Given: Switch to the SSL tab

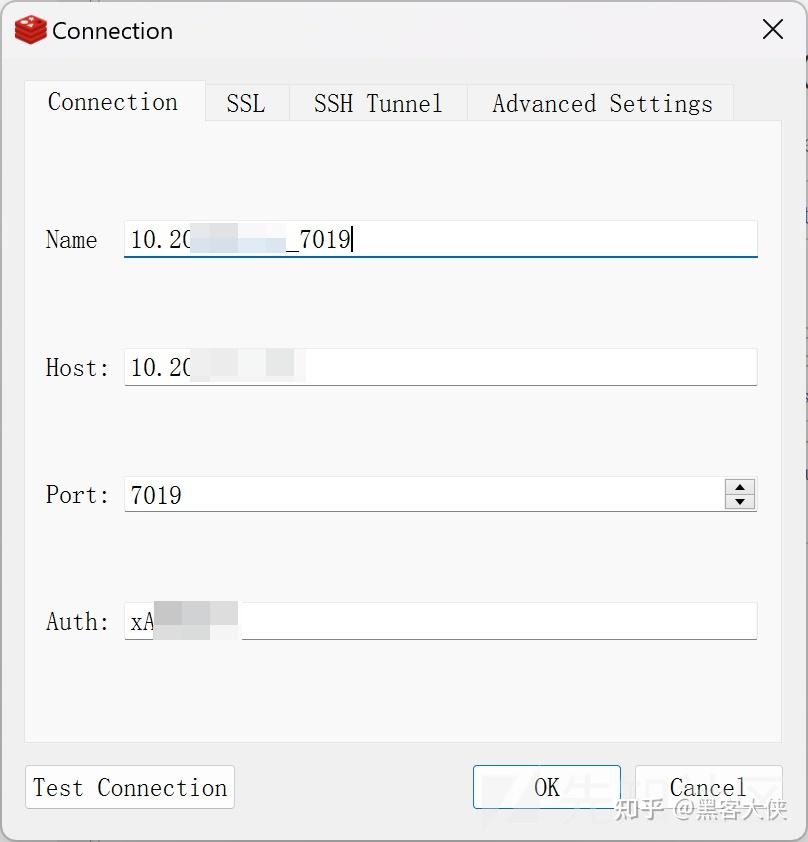Looking at the screenshot, I should pyautogui.click(x=246, y=103).
